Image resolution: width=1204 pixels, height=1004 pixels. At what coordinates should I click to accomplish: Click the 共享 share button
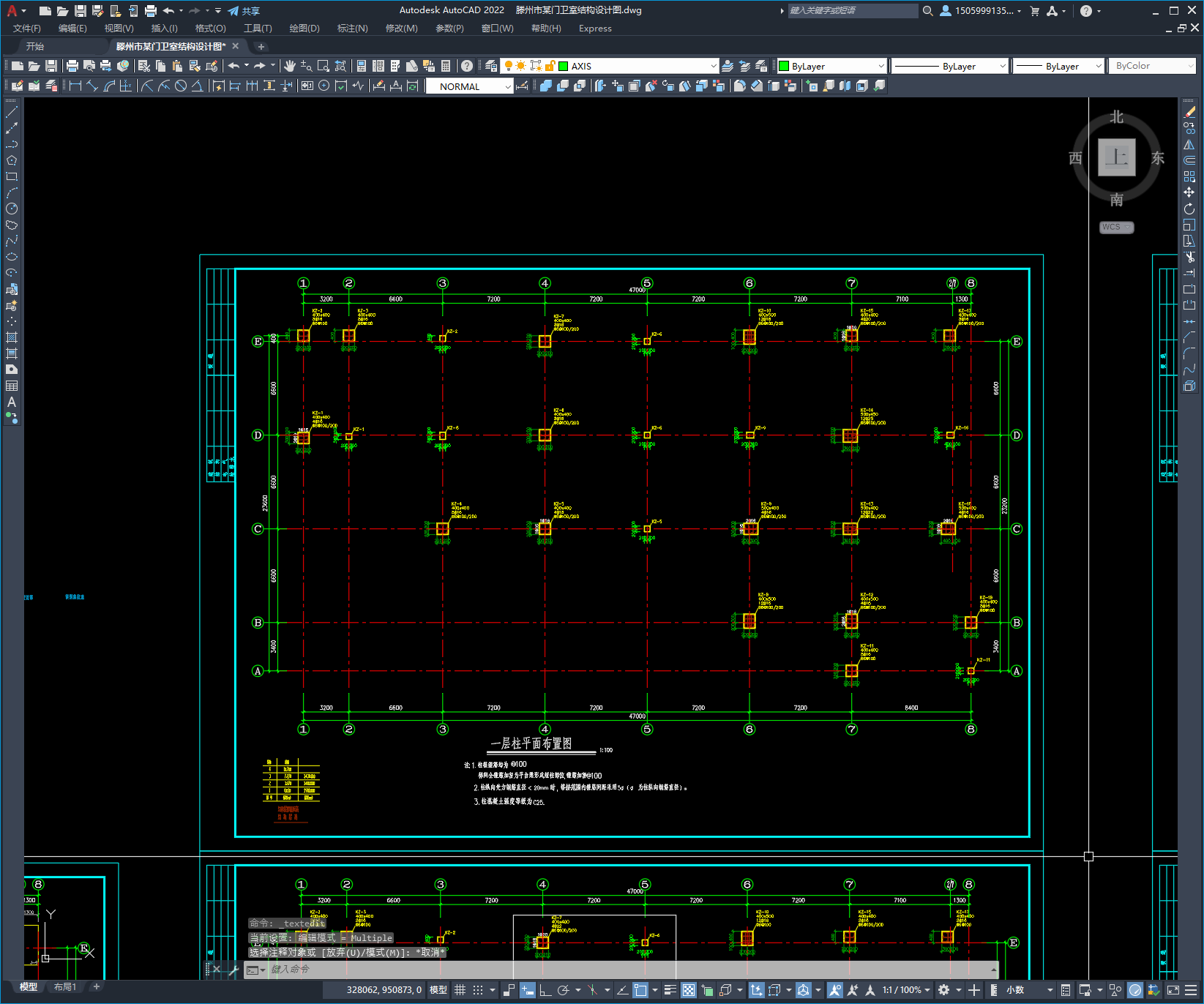244,11
